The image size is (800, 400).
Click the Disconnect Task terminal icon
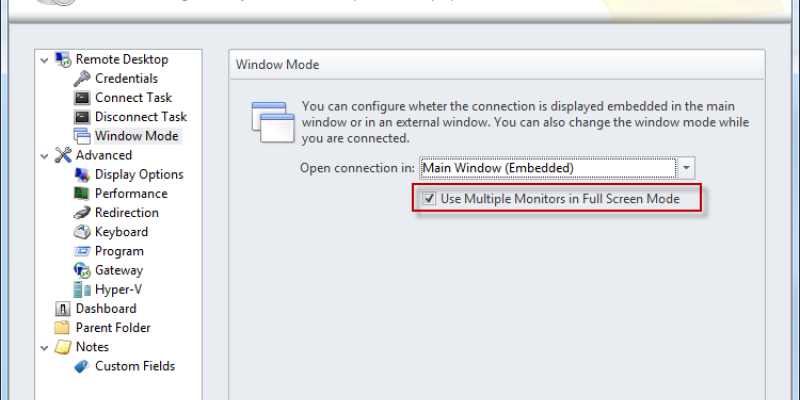tap(82, 117)
